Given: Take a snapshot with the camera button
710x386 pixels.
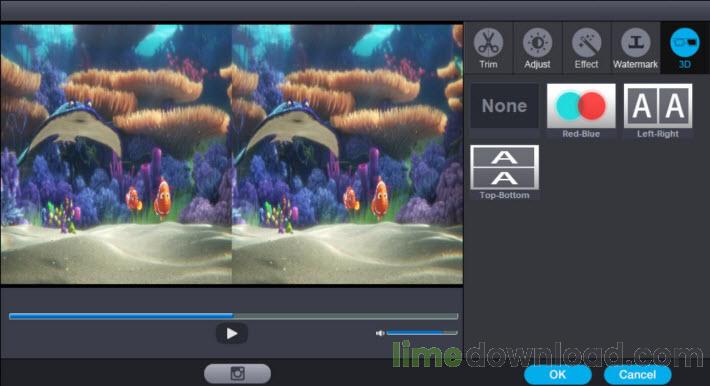Looking at the screenshot, I should [x=237, y=374].
